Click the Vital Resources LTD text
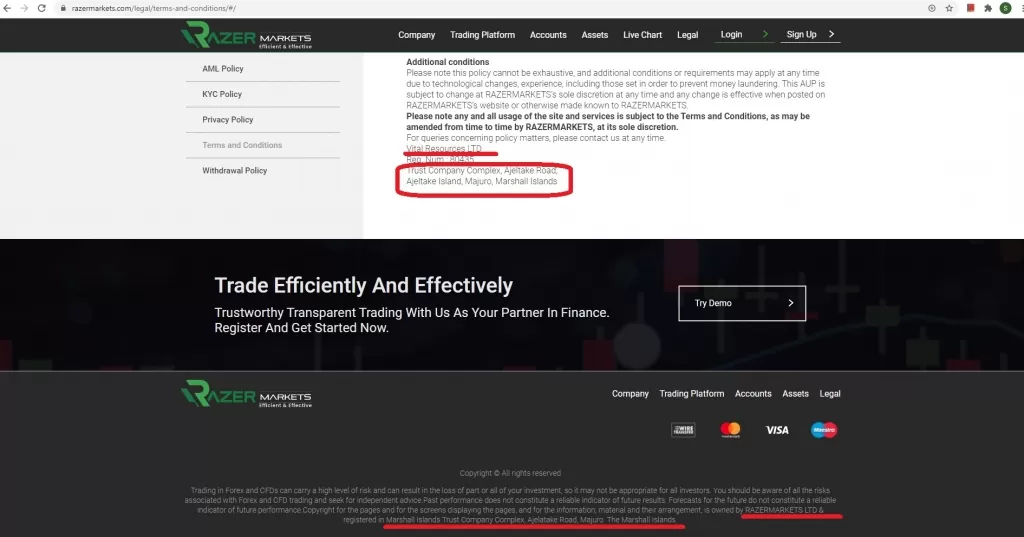The height and width of the screenshot is (537, 1024). coord(443,148)
